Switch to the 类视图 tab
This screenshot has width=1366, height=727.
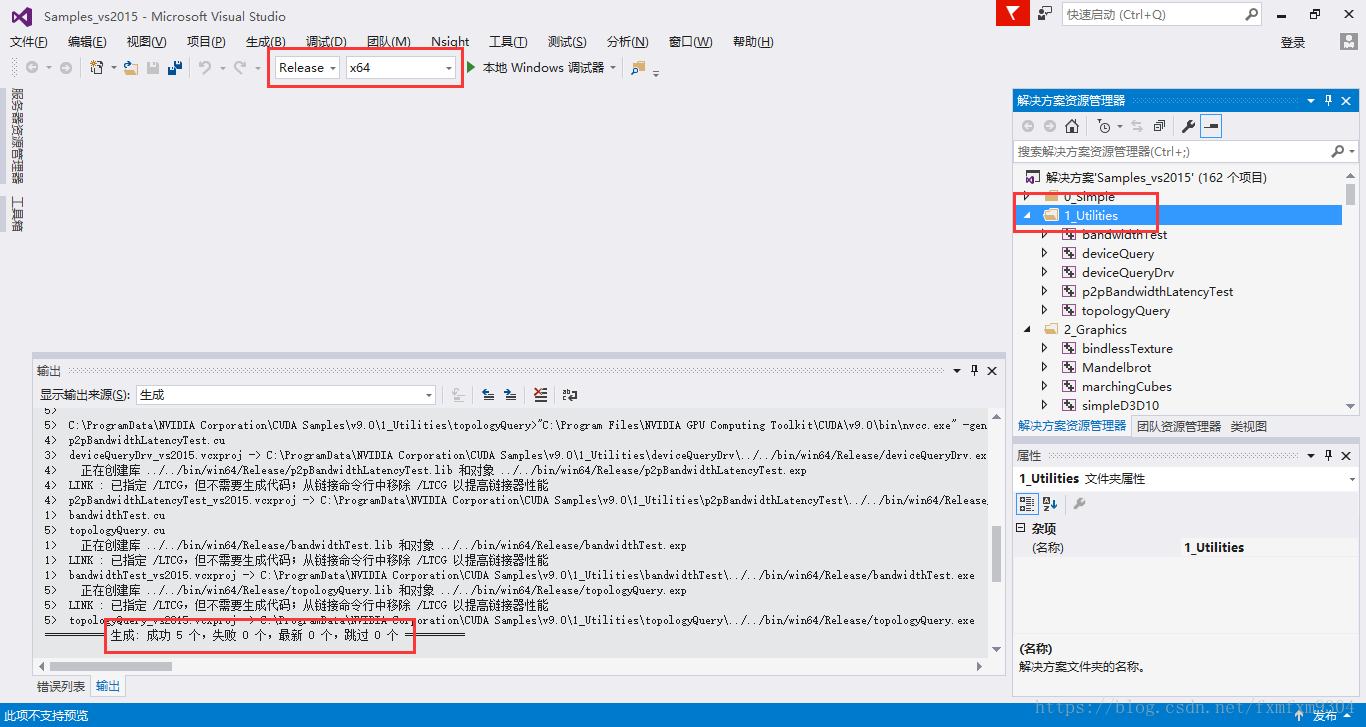coord(1249,426)
